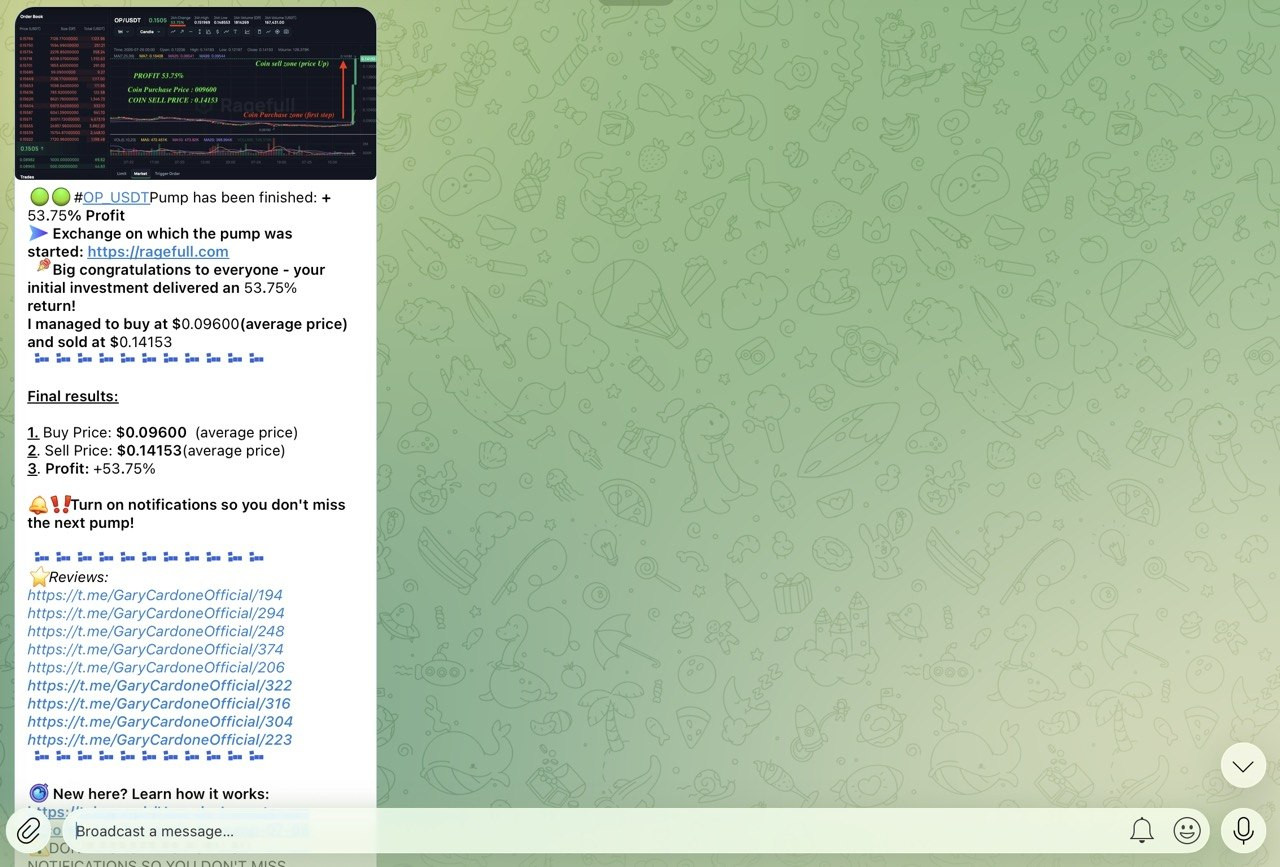Click the "Pump has been finished" headline text
This screenshot has height=867, width=1280.
(x=233, y=198)
